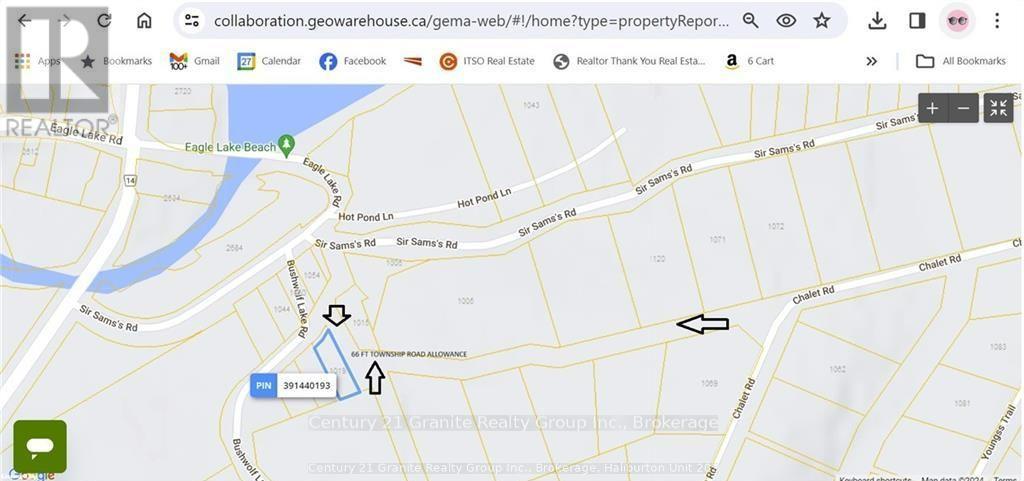The height and width of the screenshot is (481, 1024).
Task: Zoom in with the map plus button
Action: pyautogui.click(x=933, y=108)
